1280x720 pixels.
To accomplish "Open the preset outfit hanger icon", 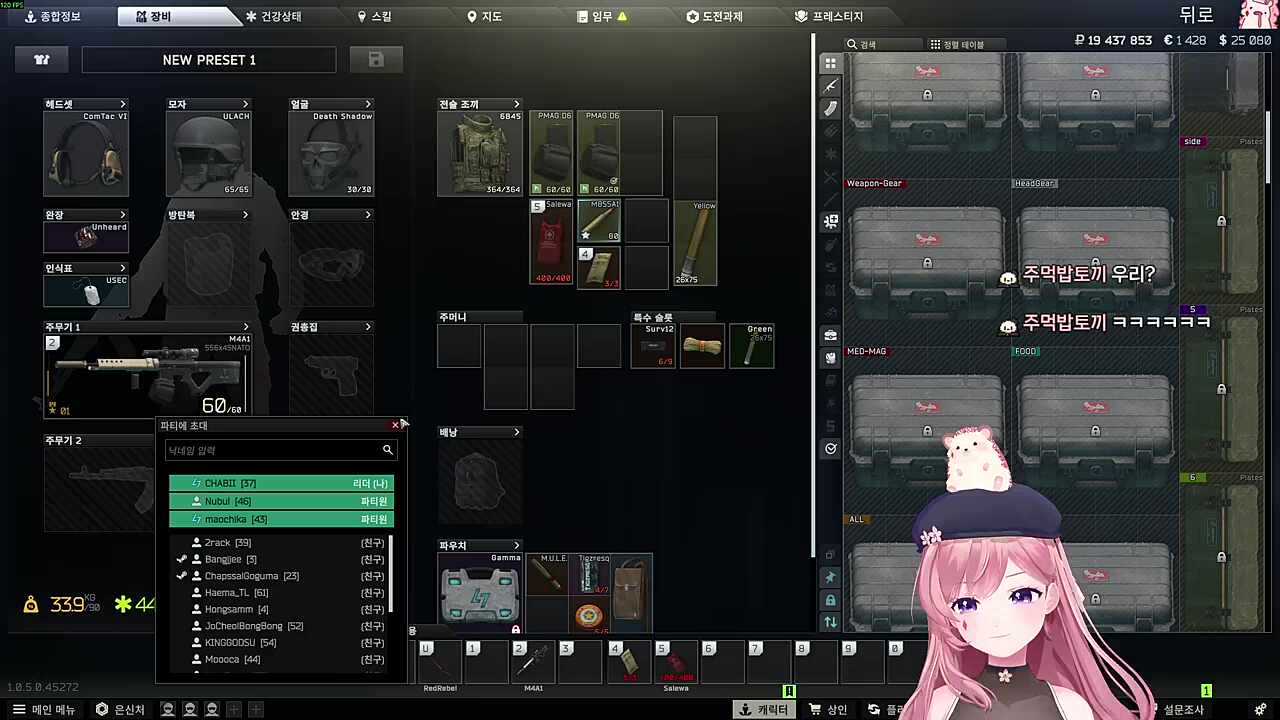I will tap(42, 60).
